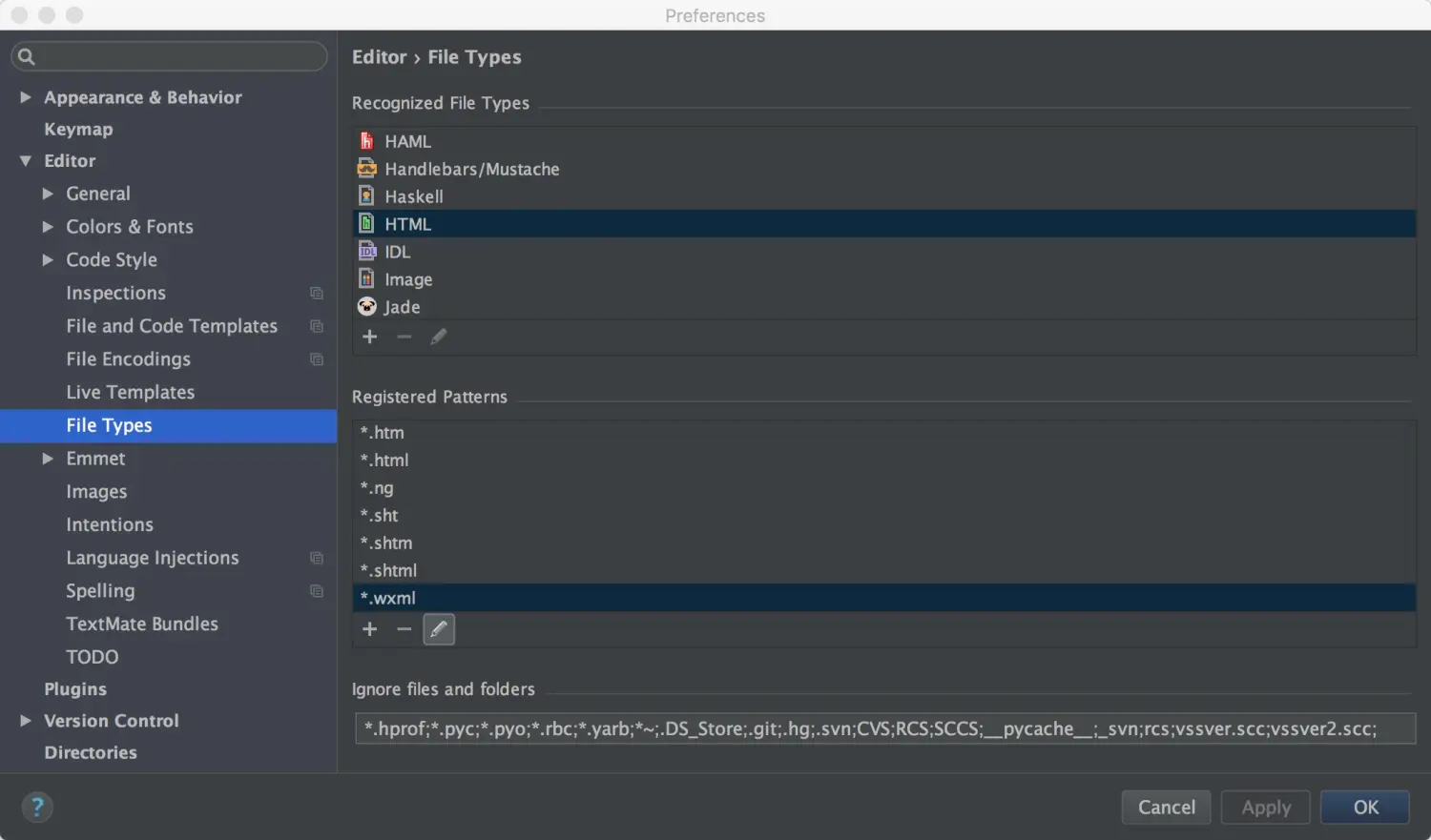1431x840 pixels.
Task: Select Jade in recognized file types
Action: [x=884, y=307]
